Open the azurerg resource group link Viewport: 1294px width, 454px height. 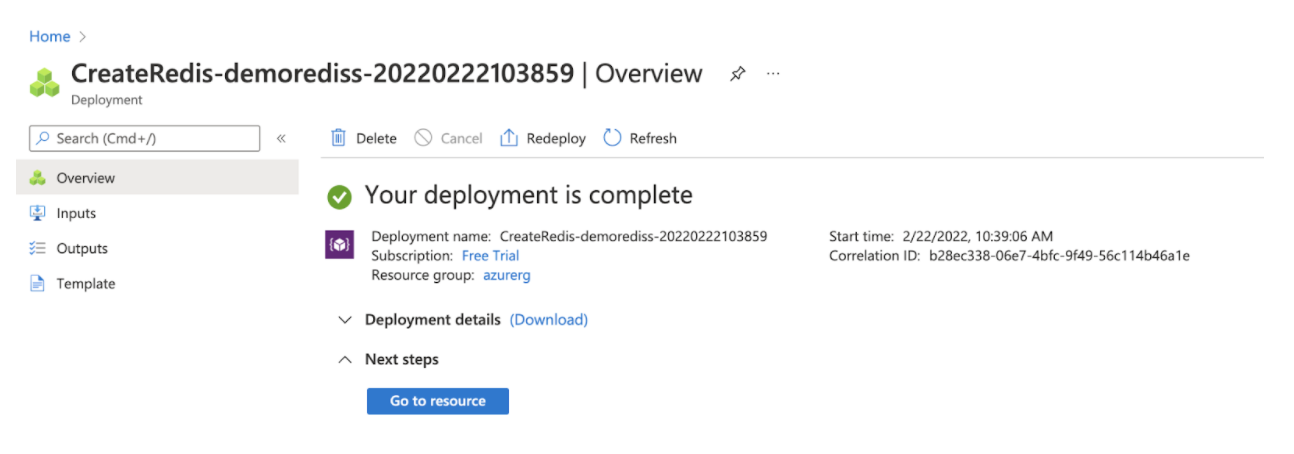(507, 275)
